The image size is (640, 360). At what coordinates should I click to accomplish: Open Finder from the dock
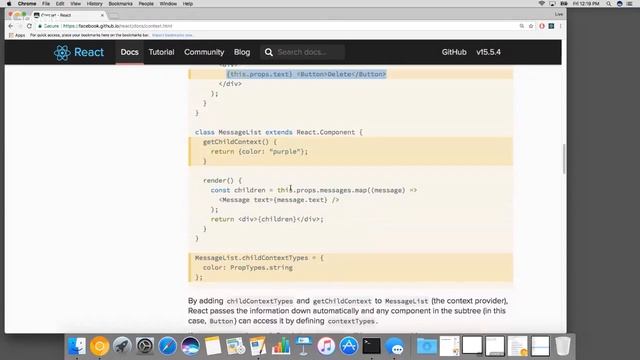[77, 346]
